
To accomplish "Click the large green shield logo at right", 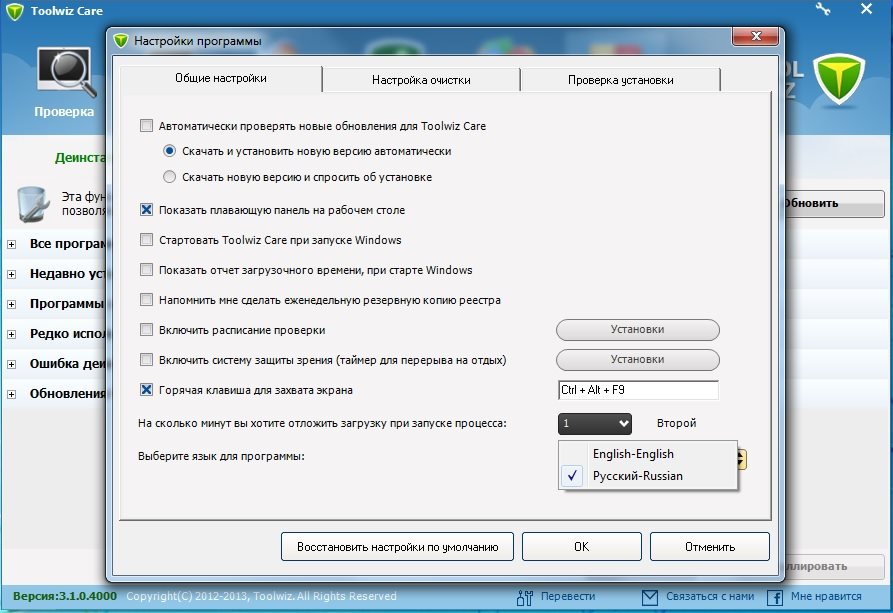I will coord(838,79).
